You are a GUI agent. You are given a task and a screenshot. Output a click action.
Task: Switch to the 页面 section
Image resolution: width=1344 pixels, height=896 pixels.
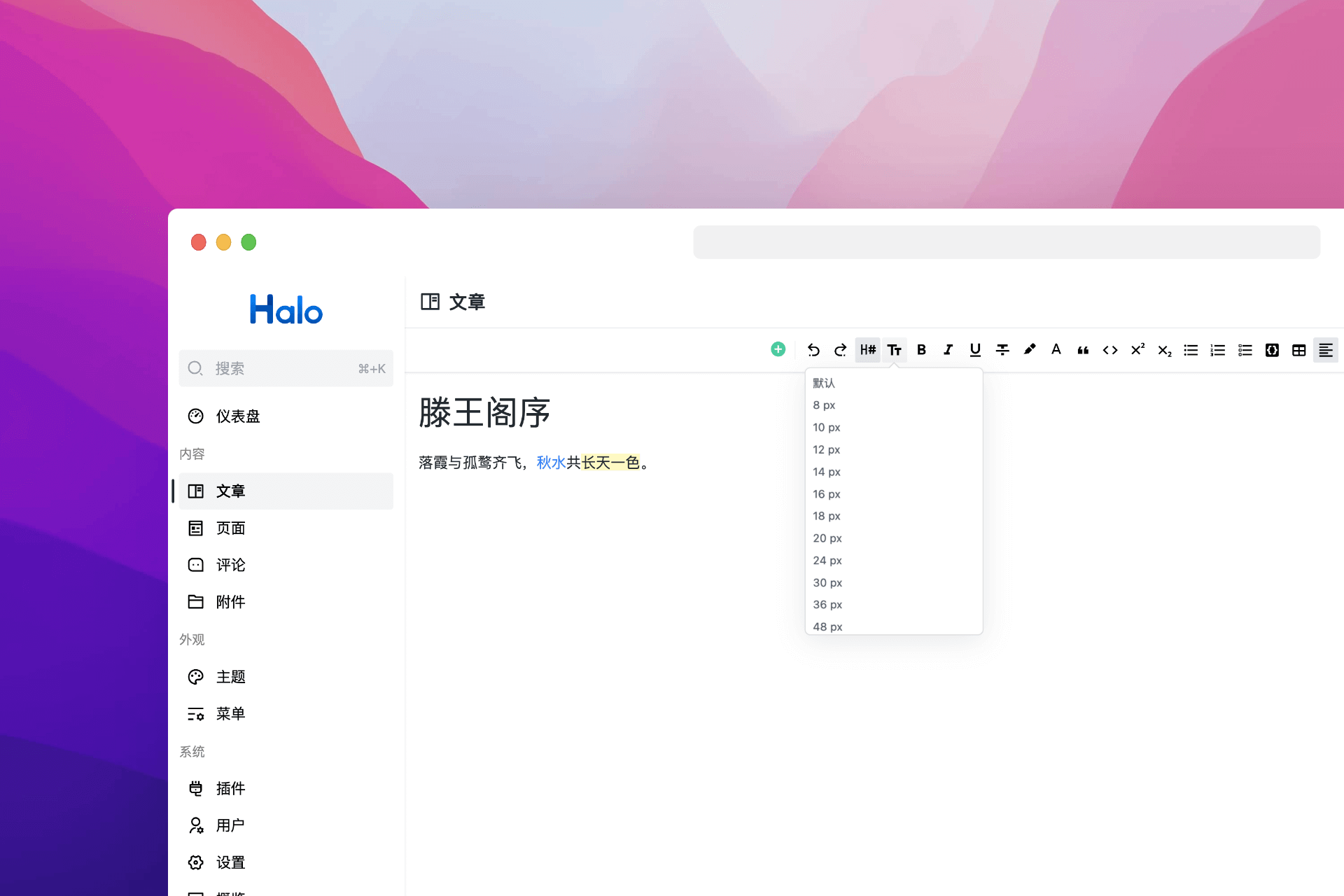[230, 528]
